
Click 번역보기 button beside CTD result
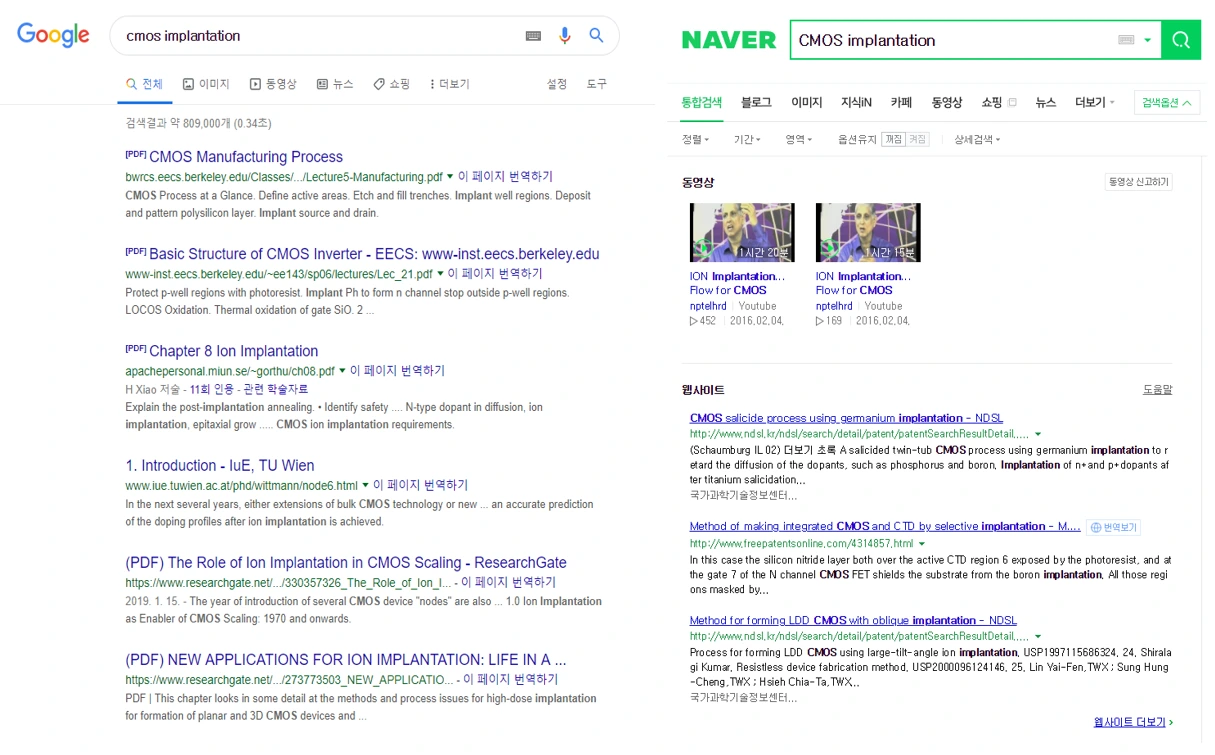1113,527
